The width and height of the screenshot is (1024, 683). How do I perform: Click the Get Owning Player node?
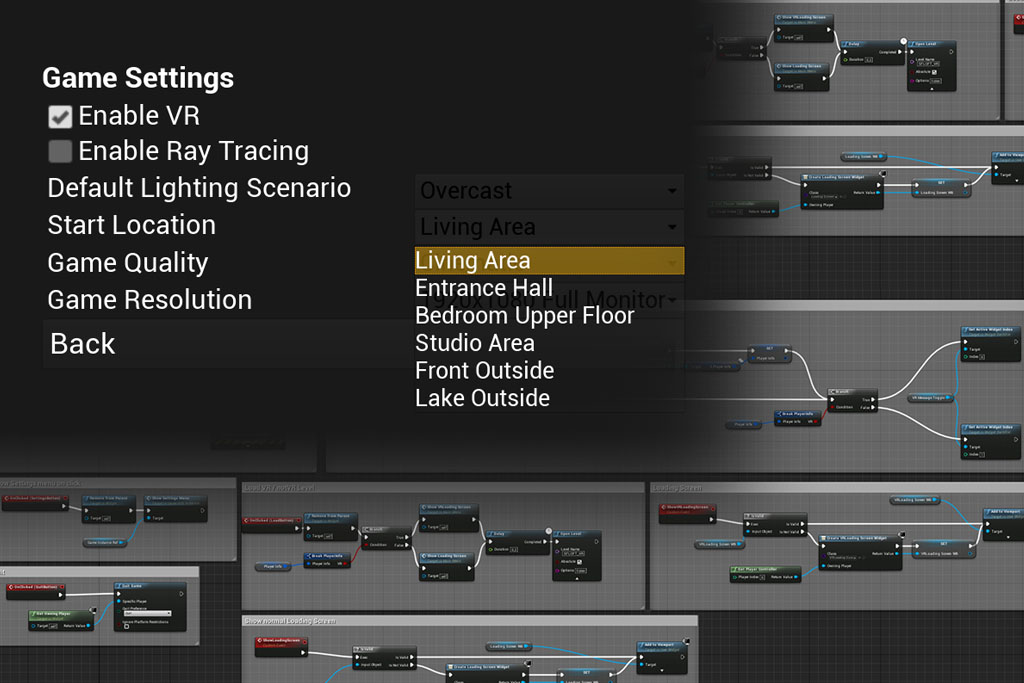click(x=58, y=613)
